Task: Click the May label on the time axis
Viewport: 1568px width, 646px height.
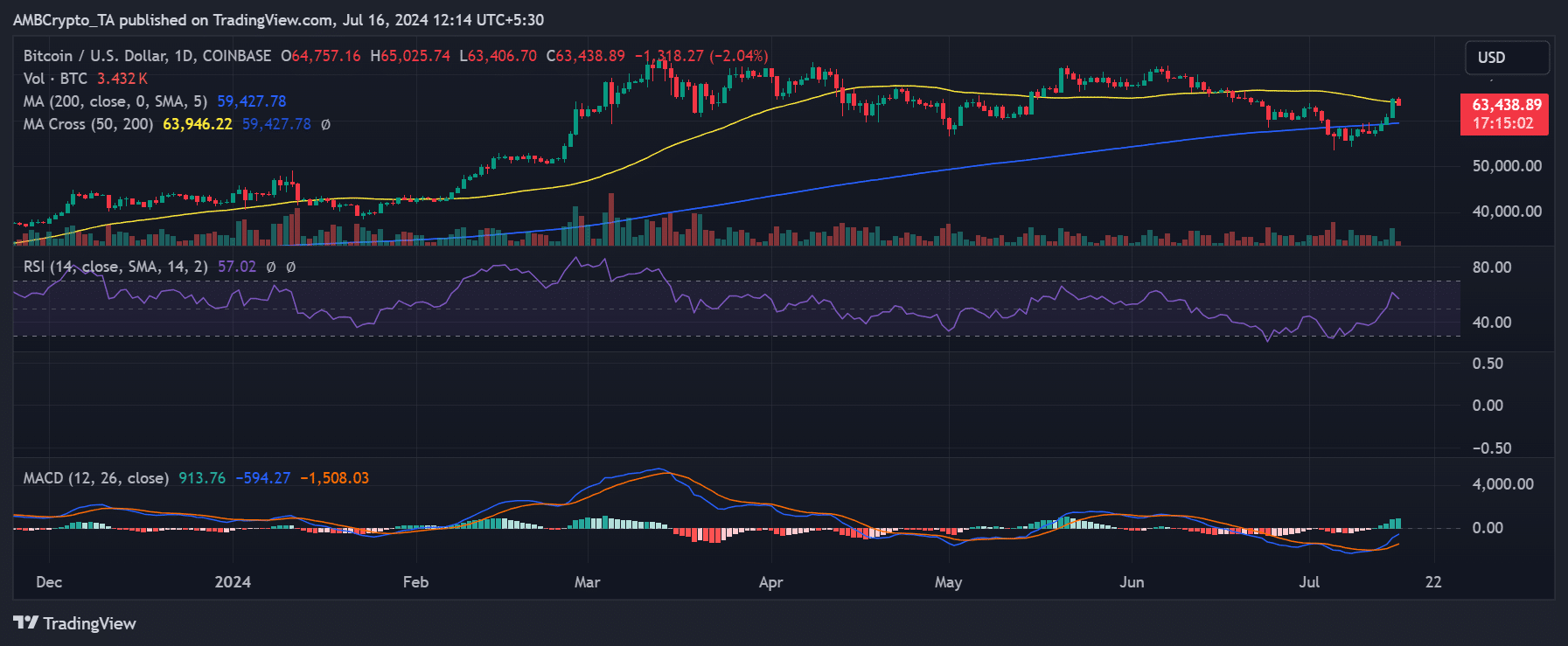Action: (948, 582)
